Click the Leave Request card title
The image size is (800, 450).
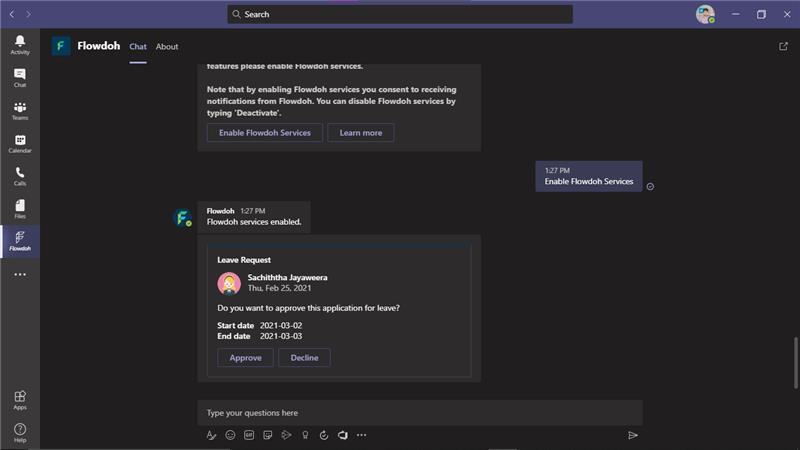tap(244, 260)
